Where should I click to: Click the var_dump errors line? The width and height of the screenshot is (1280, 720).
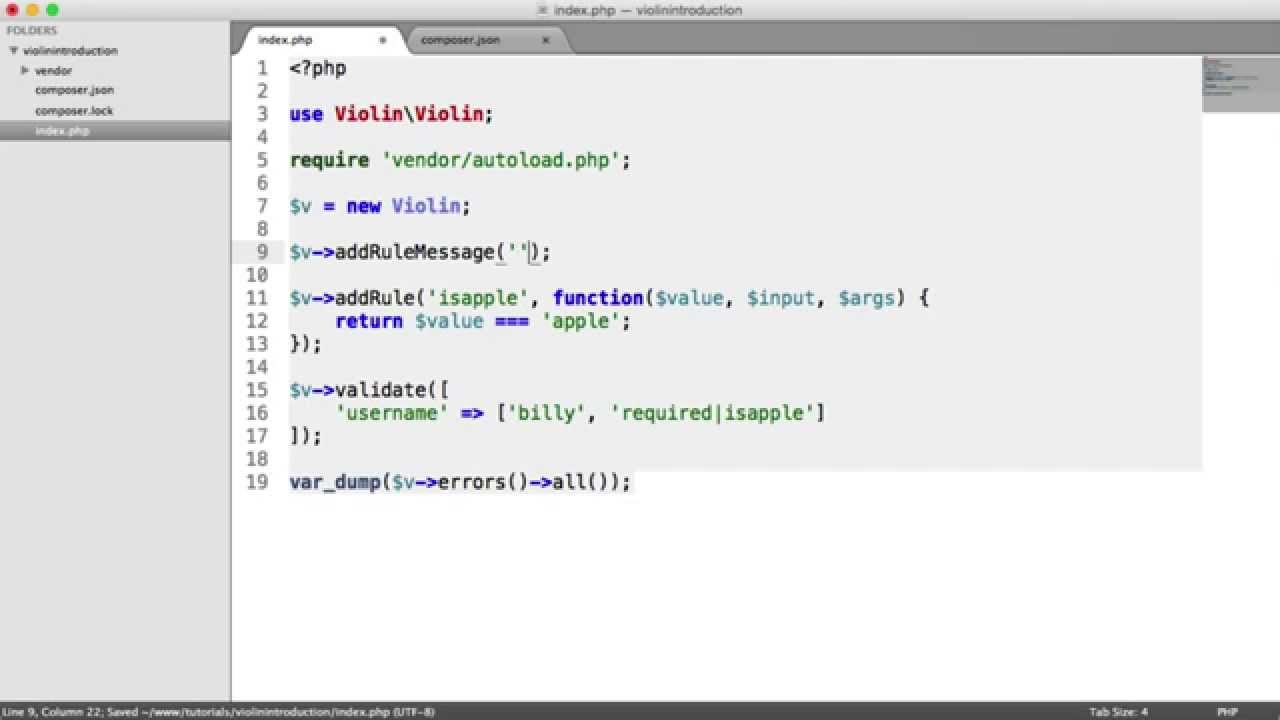pyautogui.click(x=461, y=482)
